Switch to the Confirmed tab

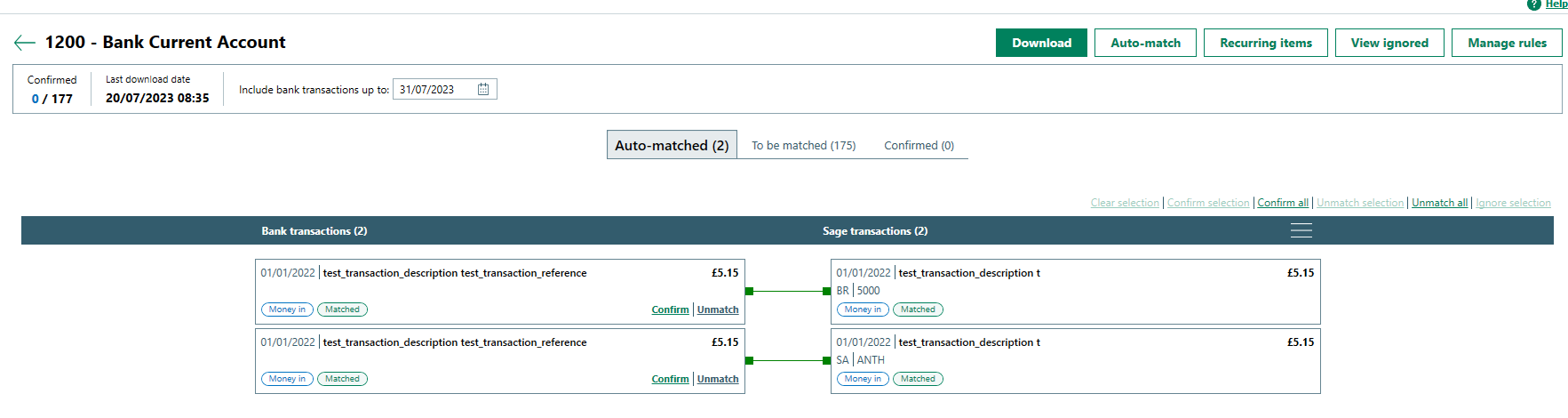[919, 146]
